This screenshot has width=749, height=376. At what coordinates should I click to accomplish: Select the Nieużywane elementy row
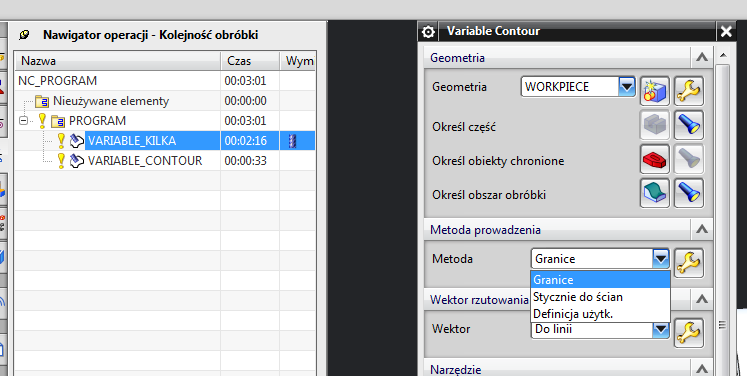[165, 101]
